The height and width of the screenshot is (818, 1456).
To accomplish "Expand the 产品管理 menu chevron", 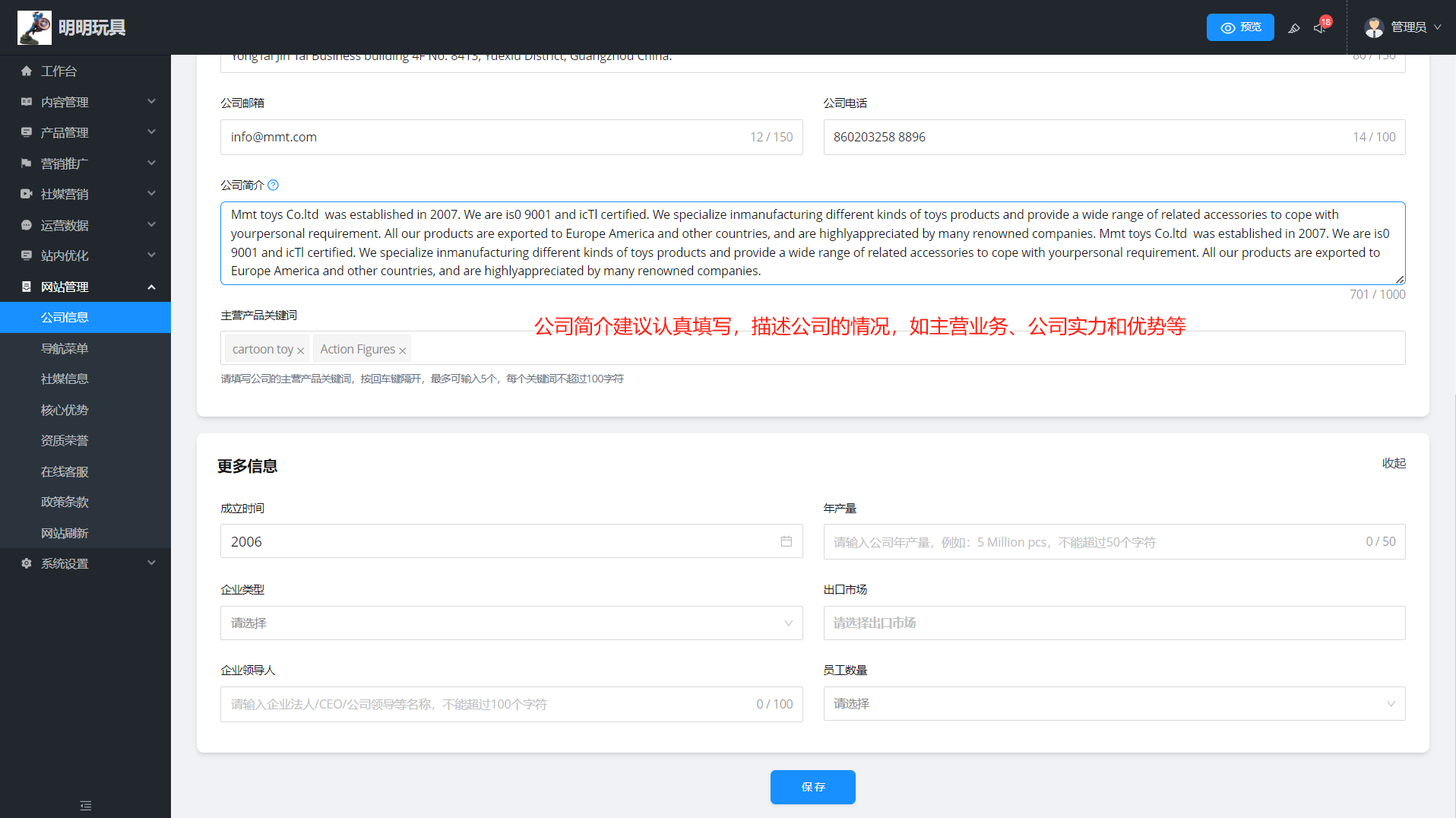I will coord(151,132).
